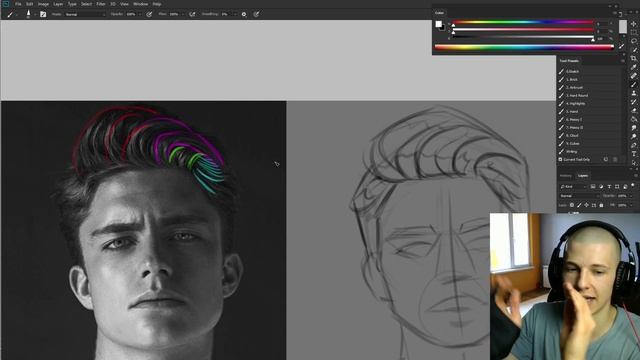Select the Crop tool
The image size is (640, 360).
(x=634, y=58)
